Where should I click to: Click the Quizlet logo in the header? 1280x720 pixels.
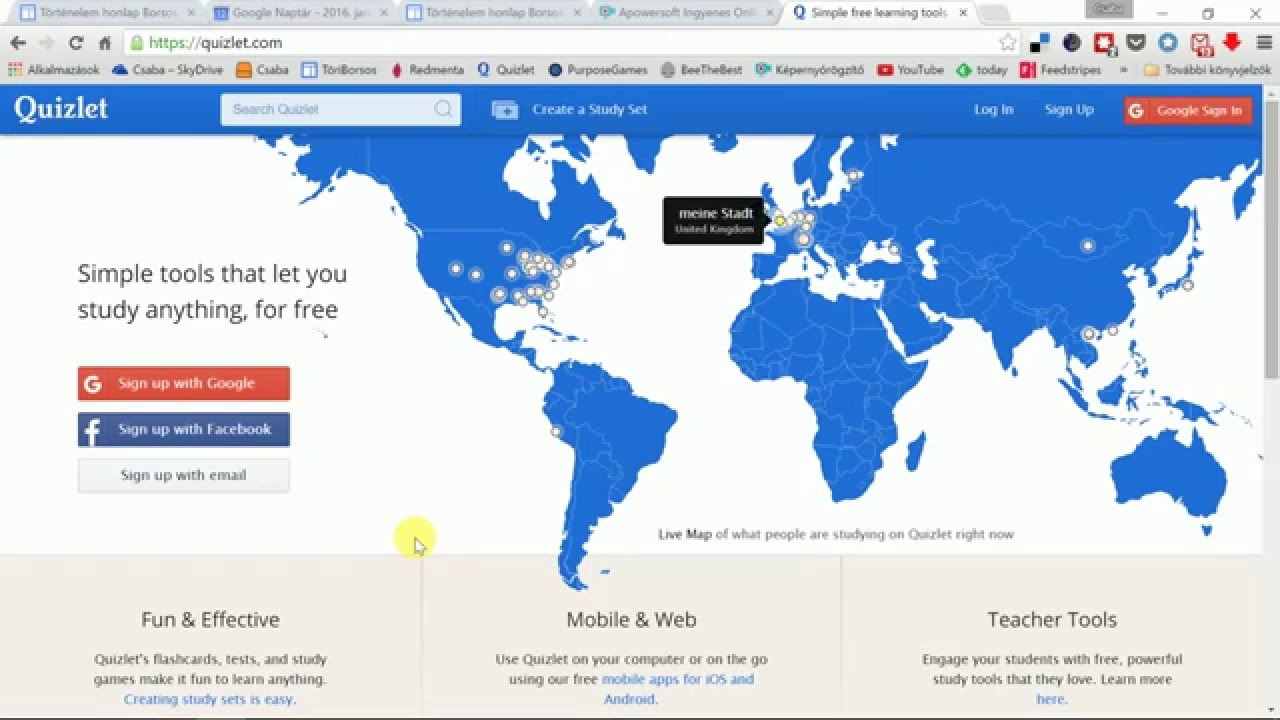point(61,109)
